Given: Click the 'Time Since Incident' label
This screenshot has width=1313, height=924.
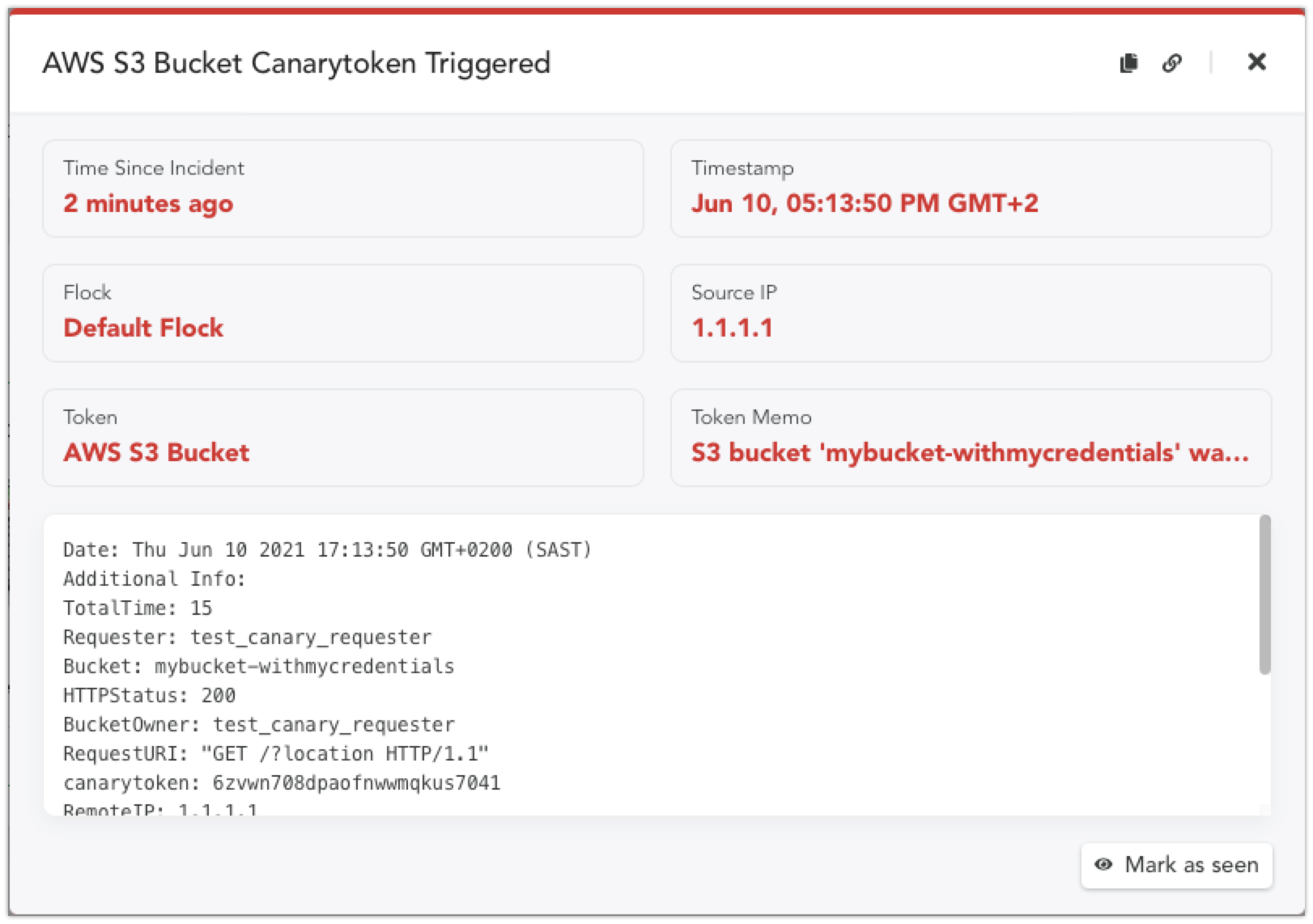Looking at the screenshot, I should pos(154,167).
